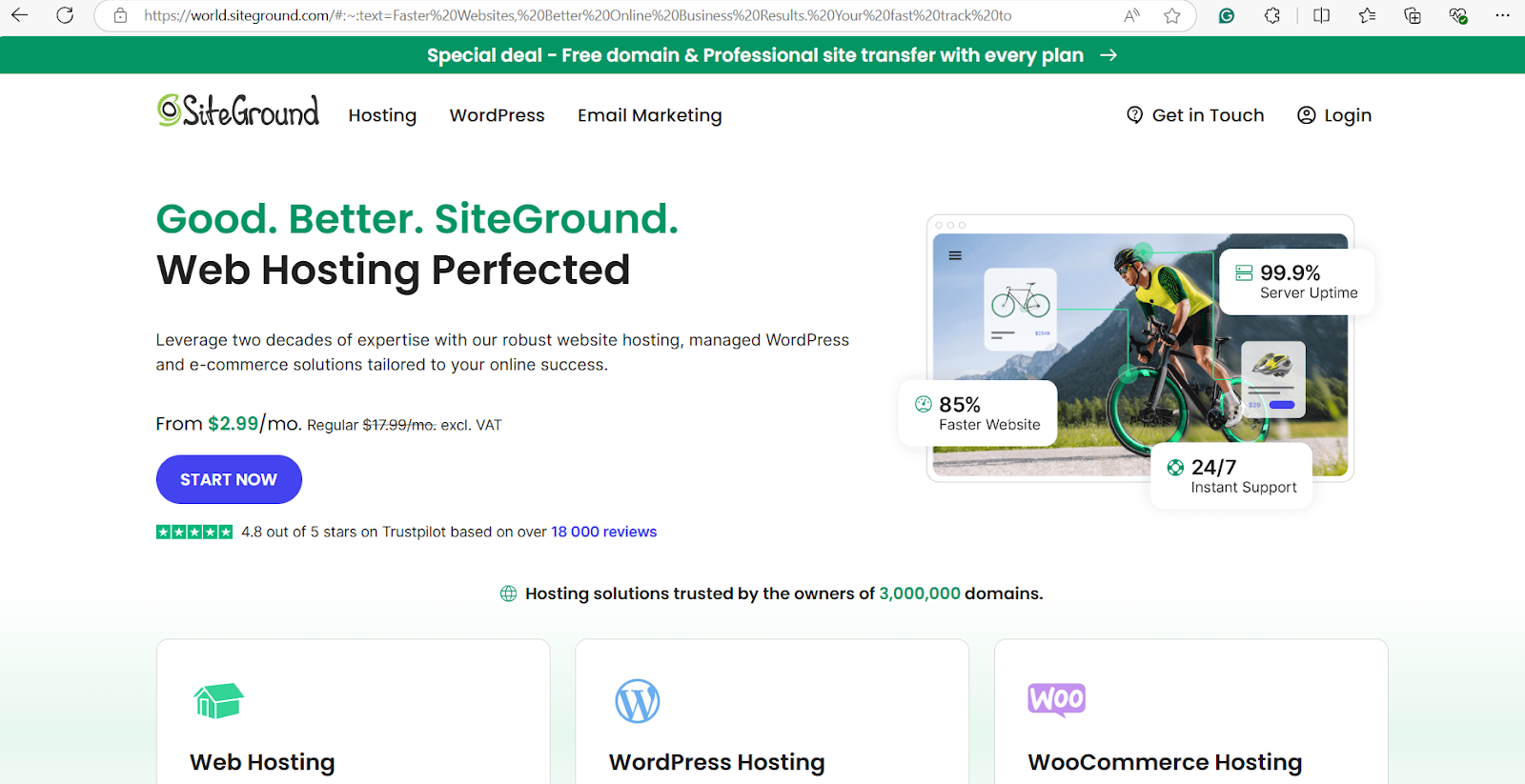Click the helmet product thumbnail in illustration
The image size is (1525, 784).
(1273, 379)
